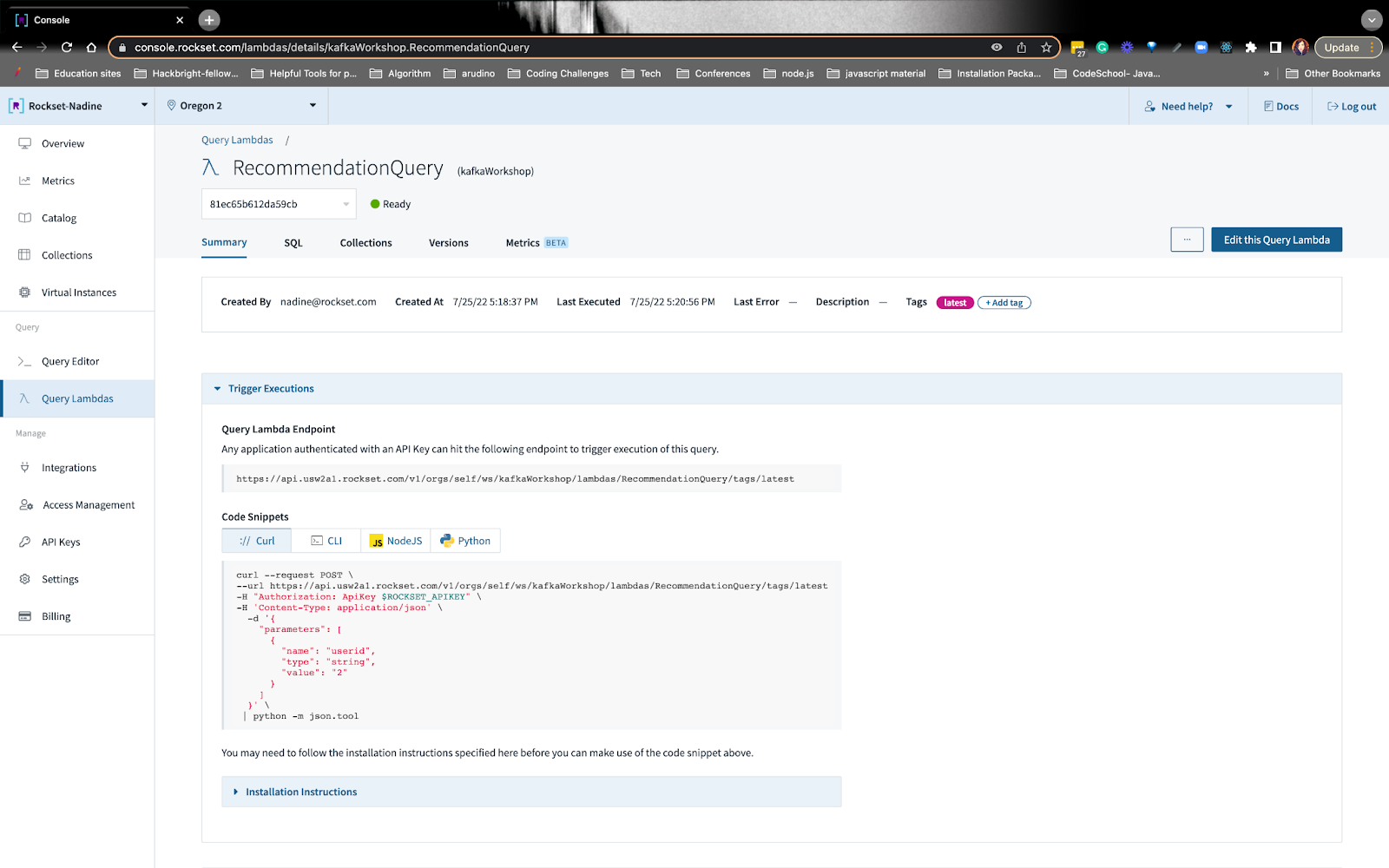This screenshot has width=1389, height=868.
Task: Open the Query Editor prompt icon
Action: tap(24, 361)
